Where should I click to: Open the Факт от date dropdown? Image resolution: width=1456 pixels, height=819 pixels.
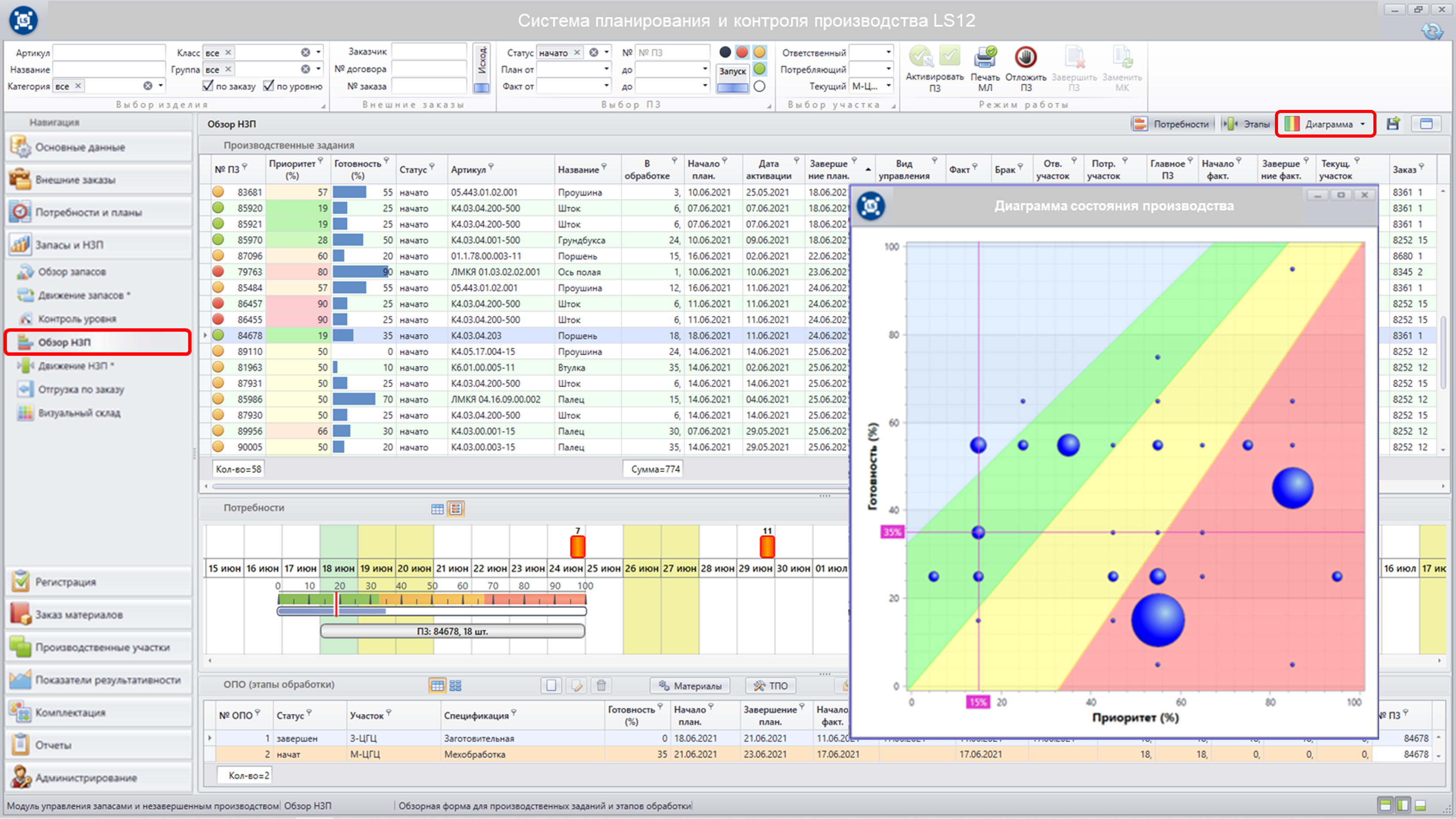tap(606, 85)
